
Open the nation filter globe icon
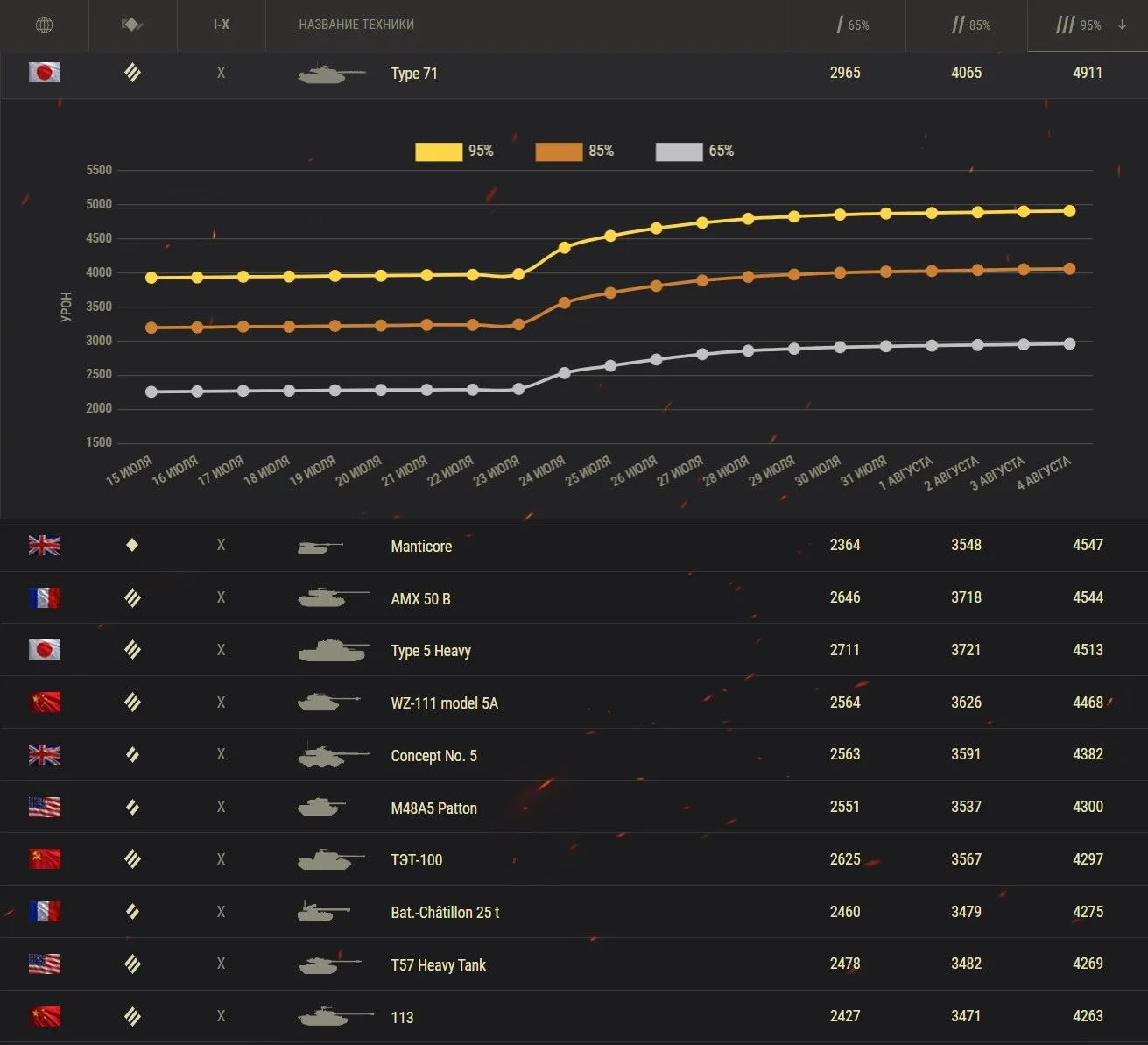tap(44, 25)
